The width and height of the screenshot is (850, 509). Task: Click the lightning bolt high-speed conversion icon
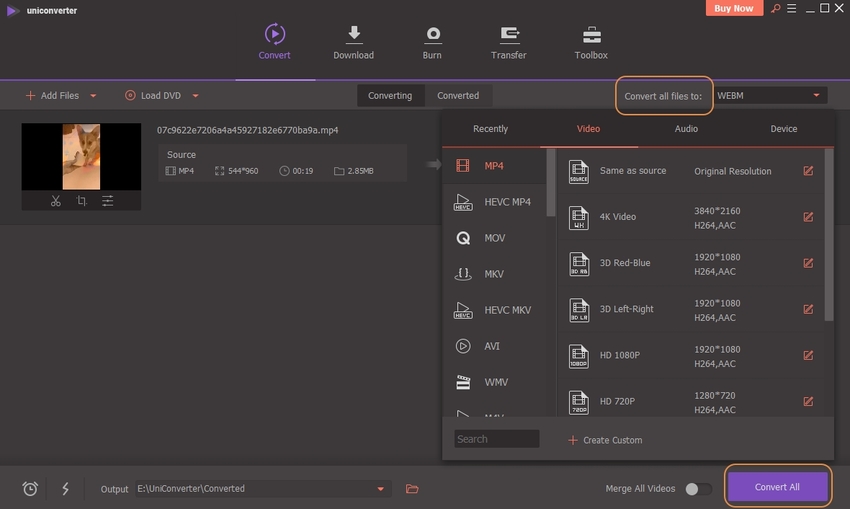pos(65,489)
